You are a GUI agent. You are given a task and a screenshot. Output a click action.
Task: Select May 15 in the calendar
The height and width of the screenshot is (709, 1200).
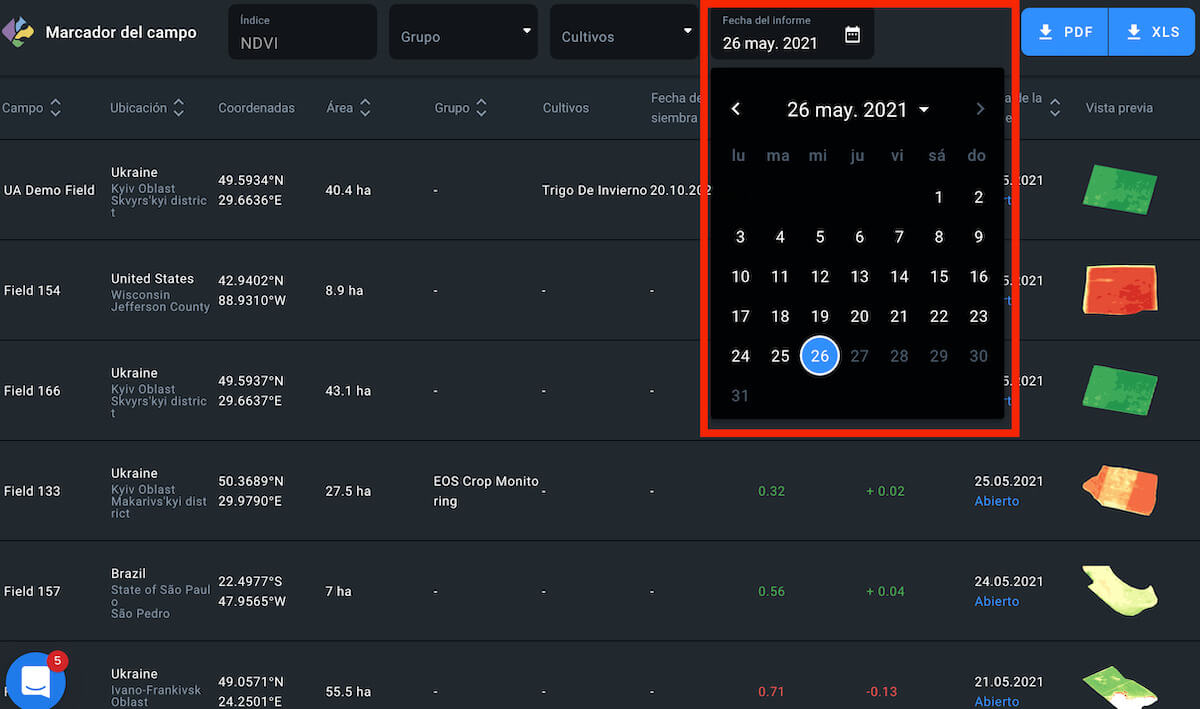(938, 277)
